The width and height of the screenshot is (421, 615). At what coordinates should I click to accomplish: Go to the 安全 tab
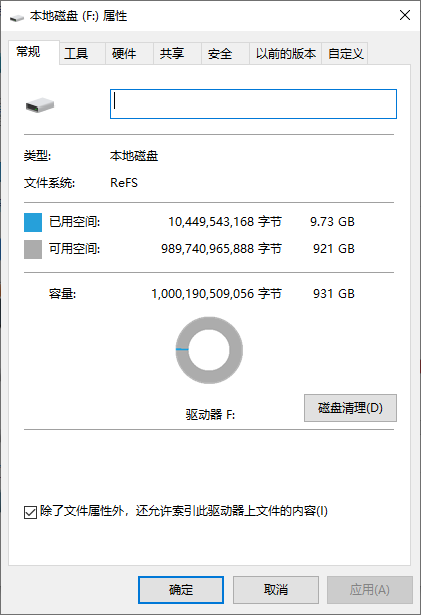[225, 53]
